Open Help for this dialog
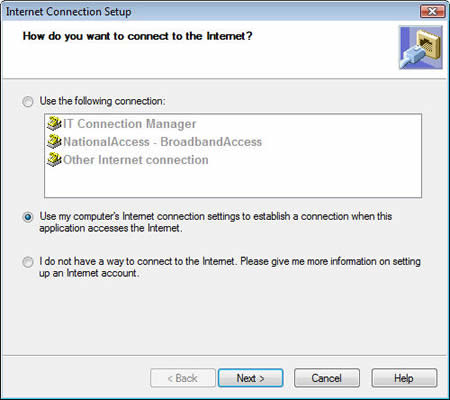The image size is (450, 400). click(x=404, y=378)
